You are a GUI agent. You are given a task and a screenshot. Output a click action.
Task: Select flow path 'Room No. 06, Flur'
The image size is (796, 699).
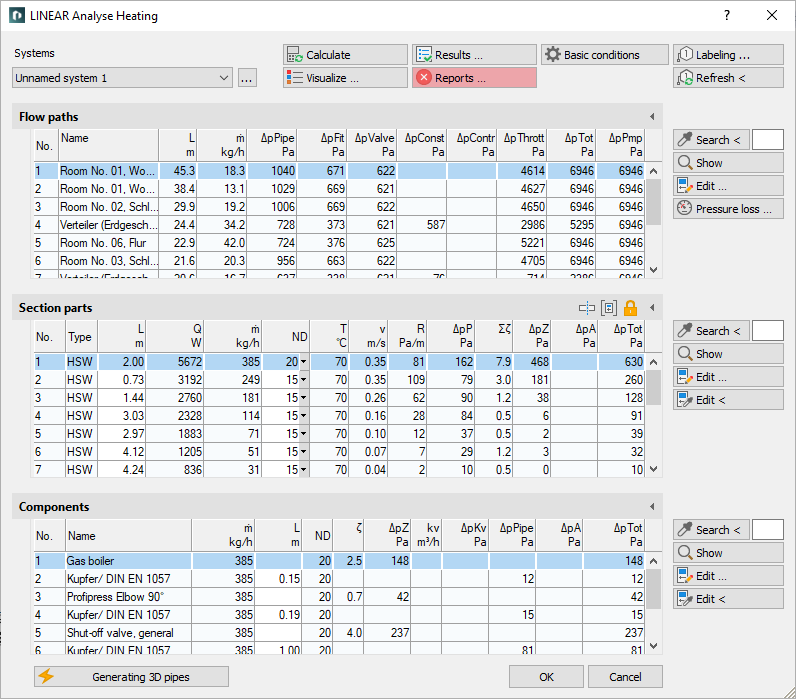coord(340,243)
